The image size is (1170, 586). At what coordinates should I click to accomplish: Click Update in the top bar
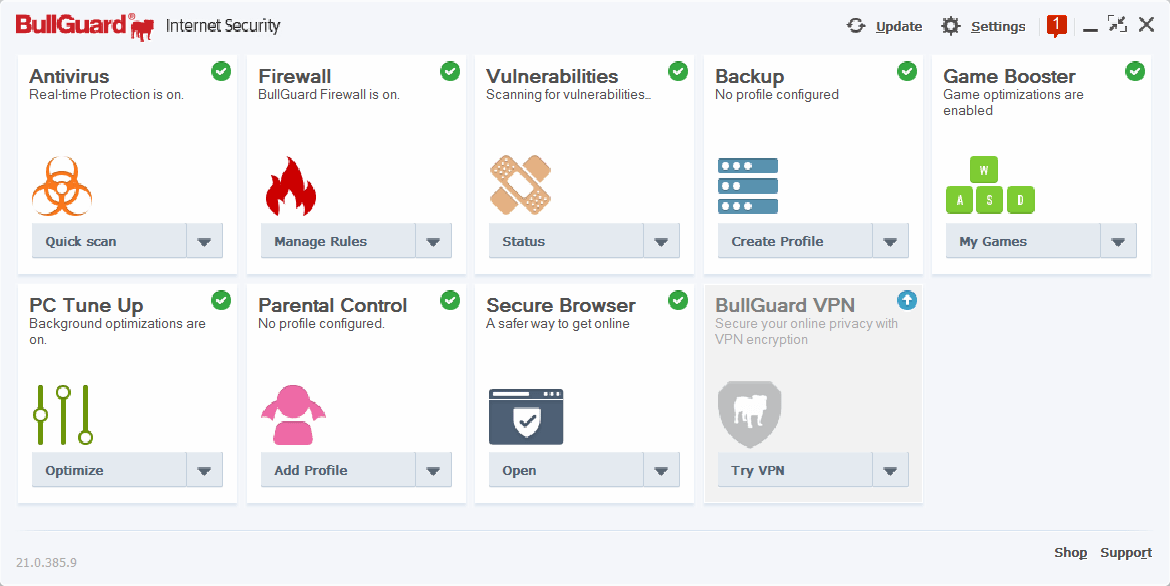click(884, 26)
